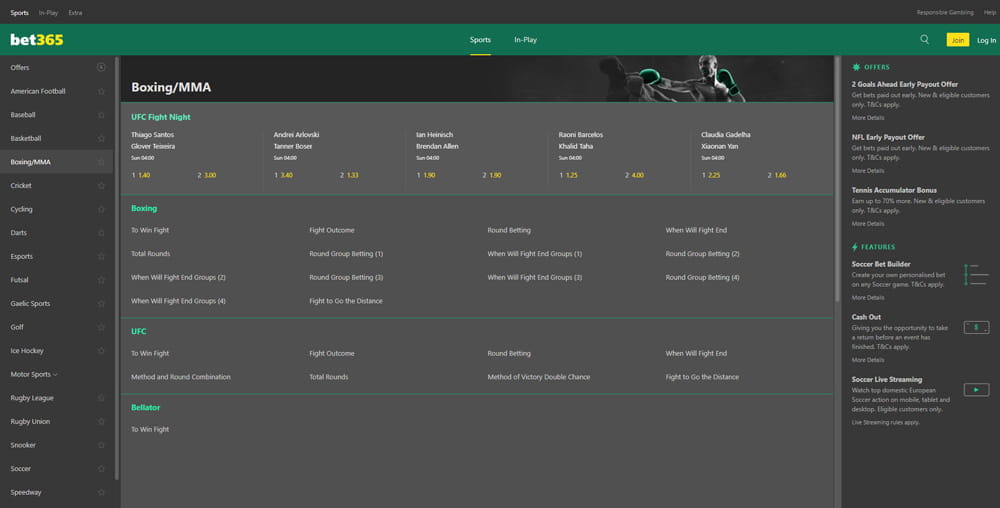Select Tanner Boser odds 1.33

click(349, 175)
